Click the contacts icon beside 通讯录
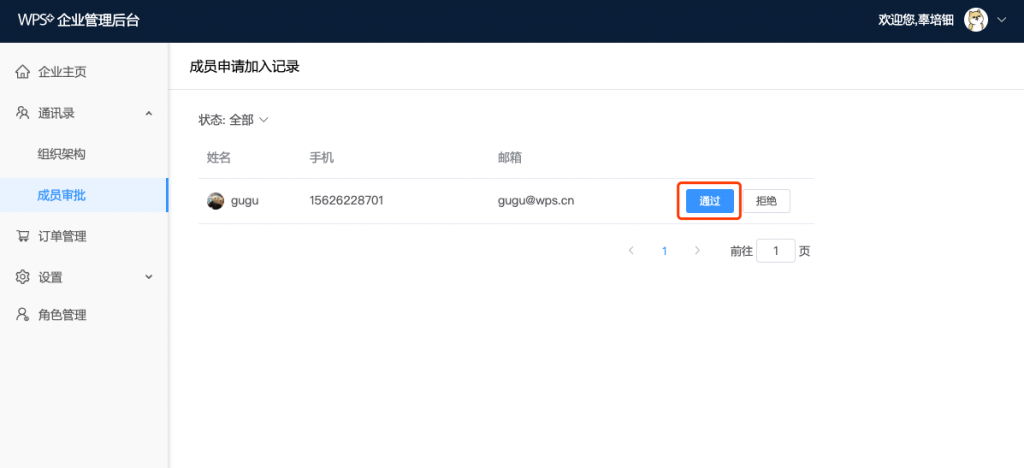The height and width of the screenshot is (468, 1024). click(23, 113)
